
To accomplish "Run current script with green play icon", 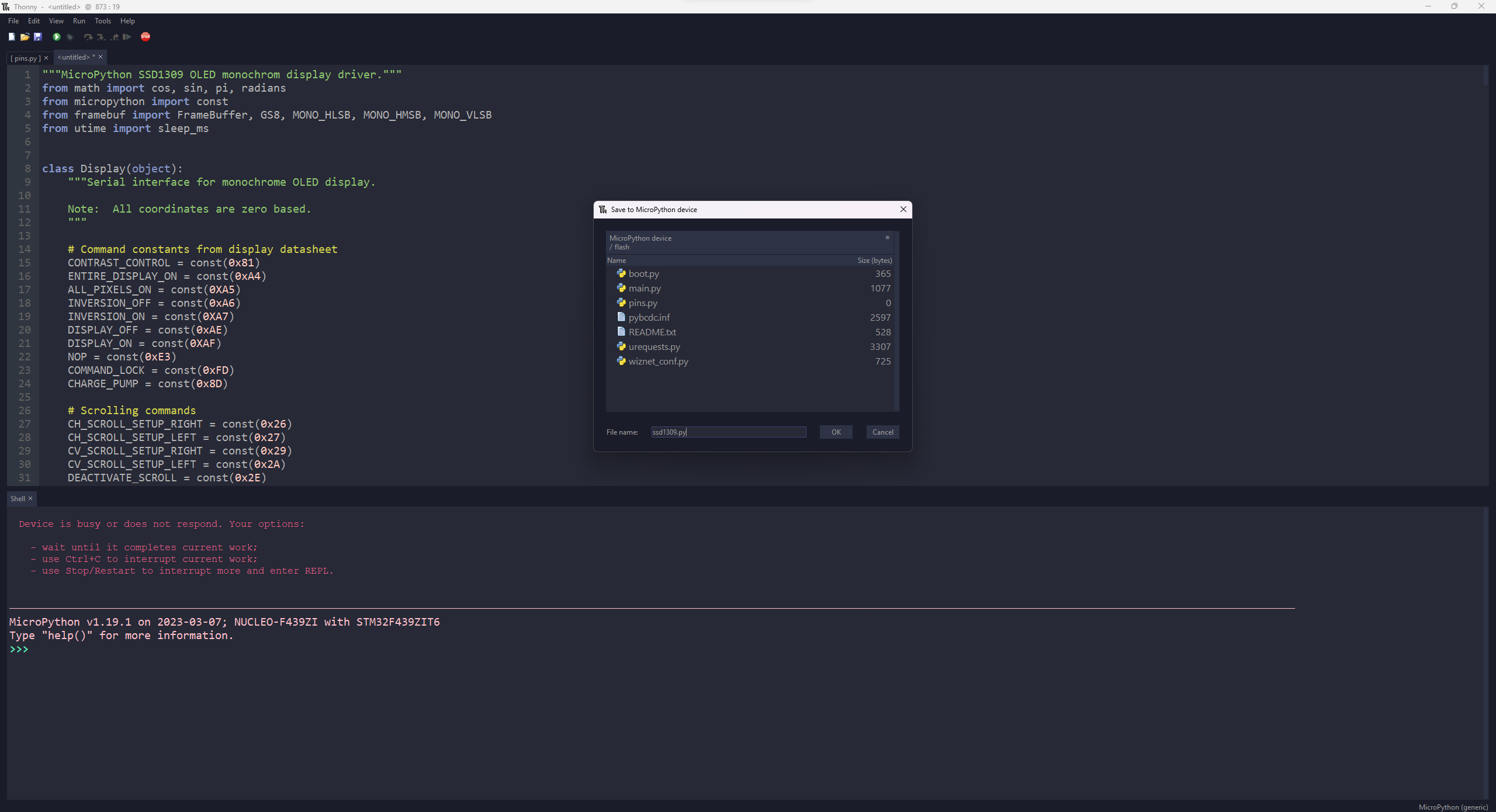I will point(57,37).
